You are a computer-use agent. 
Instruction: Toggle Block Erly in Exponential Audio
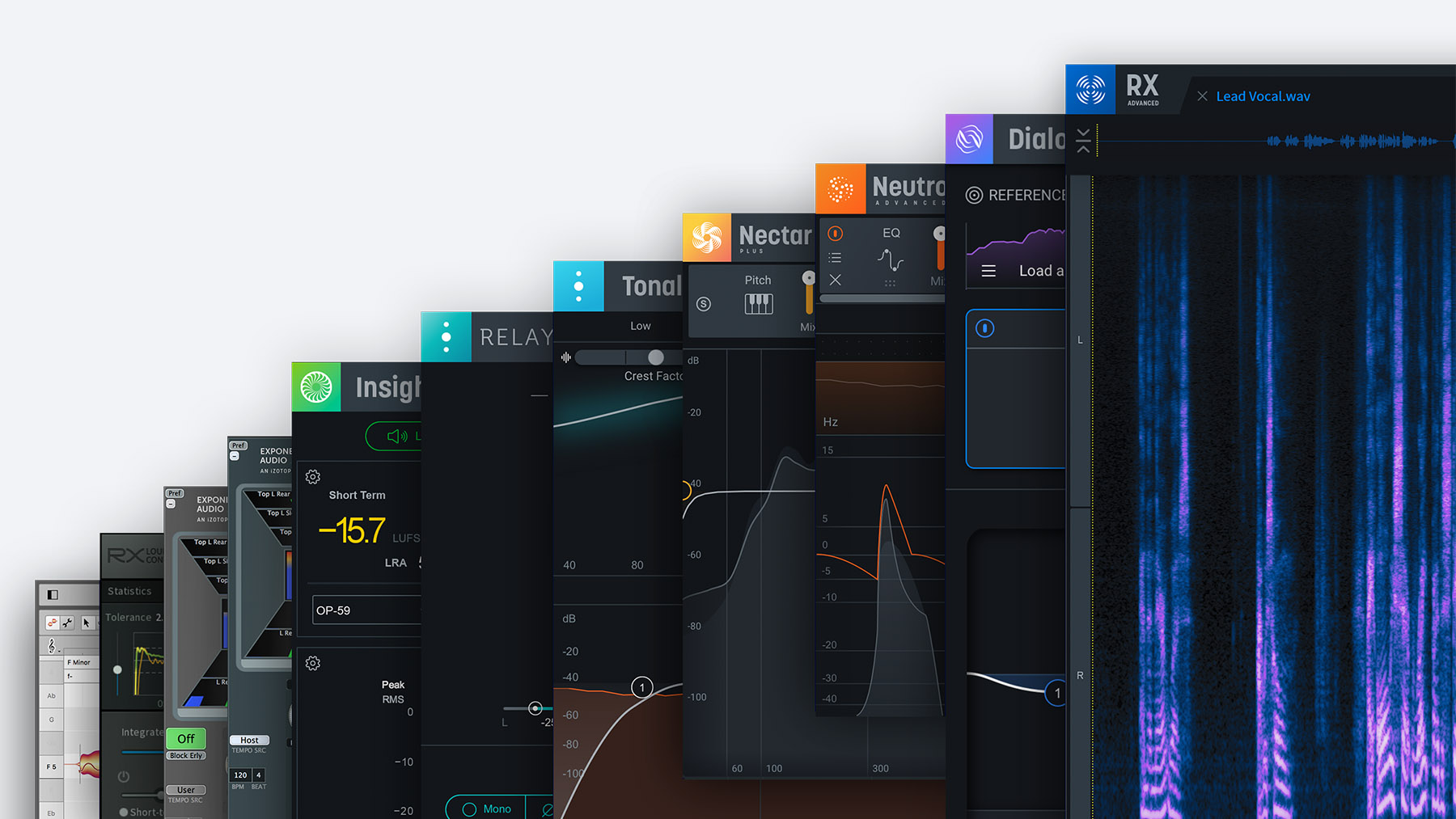point(186,756)
